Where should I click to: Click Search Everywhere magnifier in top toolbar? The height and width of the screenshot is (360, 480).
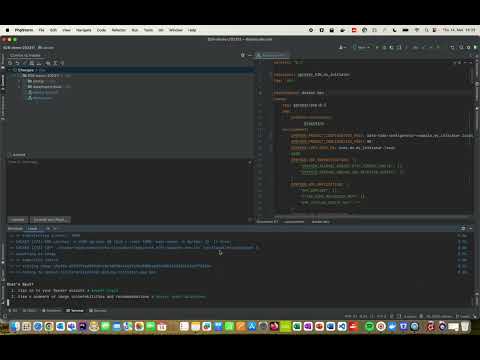tap(461, 48)
